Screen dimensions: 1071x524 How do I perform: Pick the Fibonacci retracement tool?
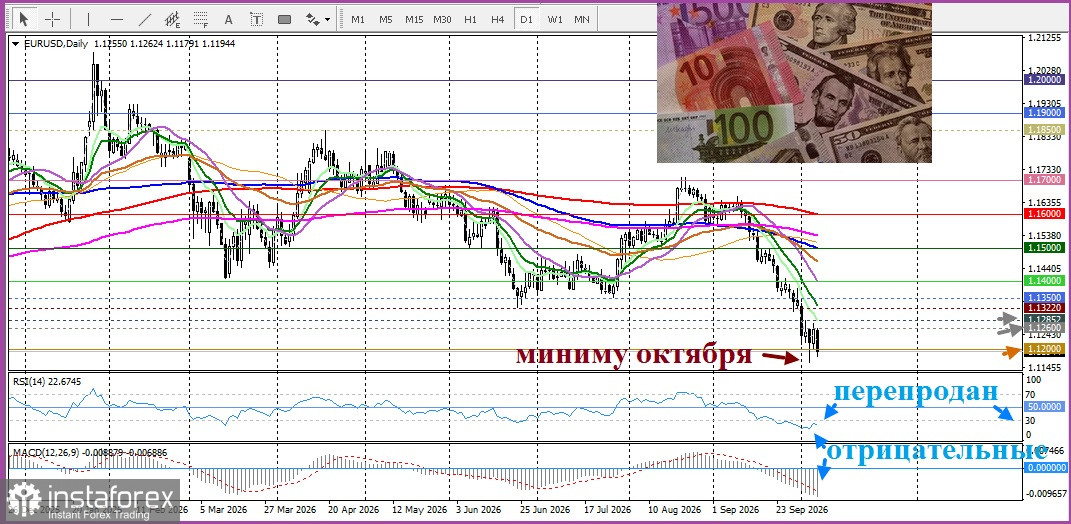pyautogui.click(x=201, y=19)
